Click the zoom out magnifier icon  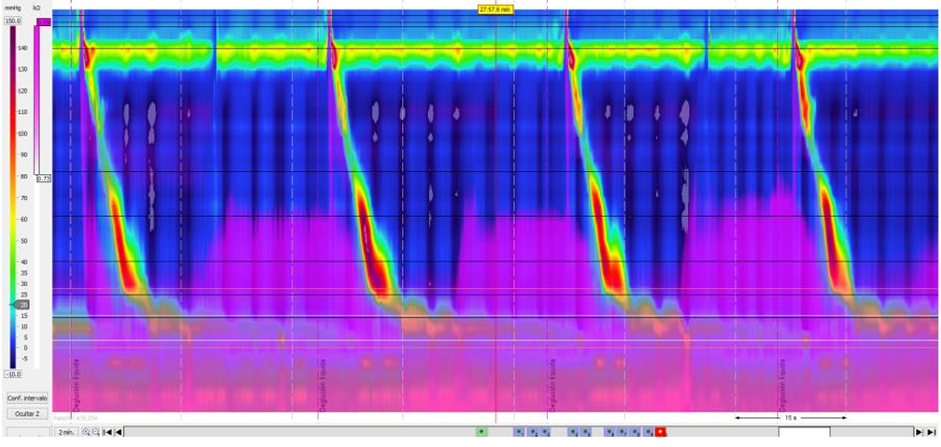(x=96, y=432)
